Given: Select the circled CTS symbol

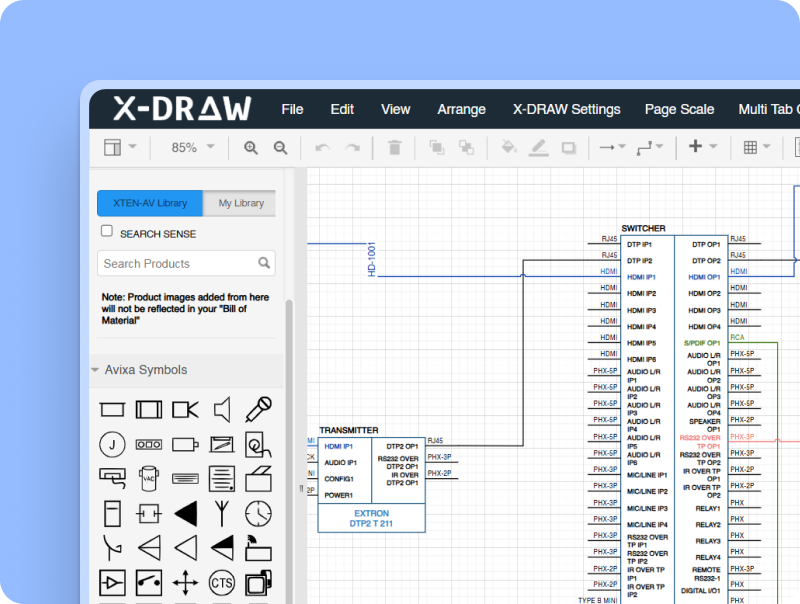Looking at the screenshot, I should pos(222,583).
